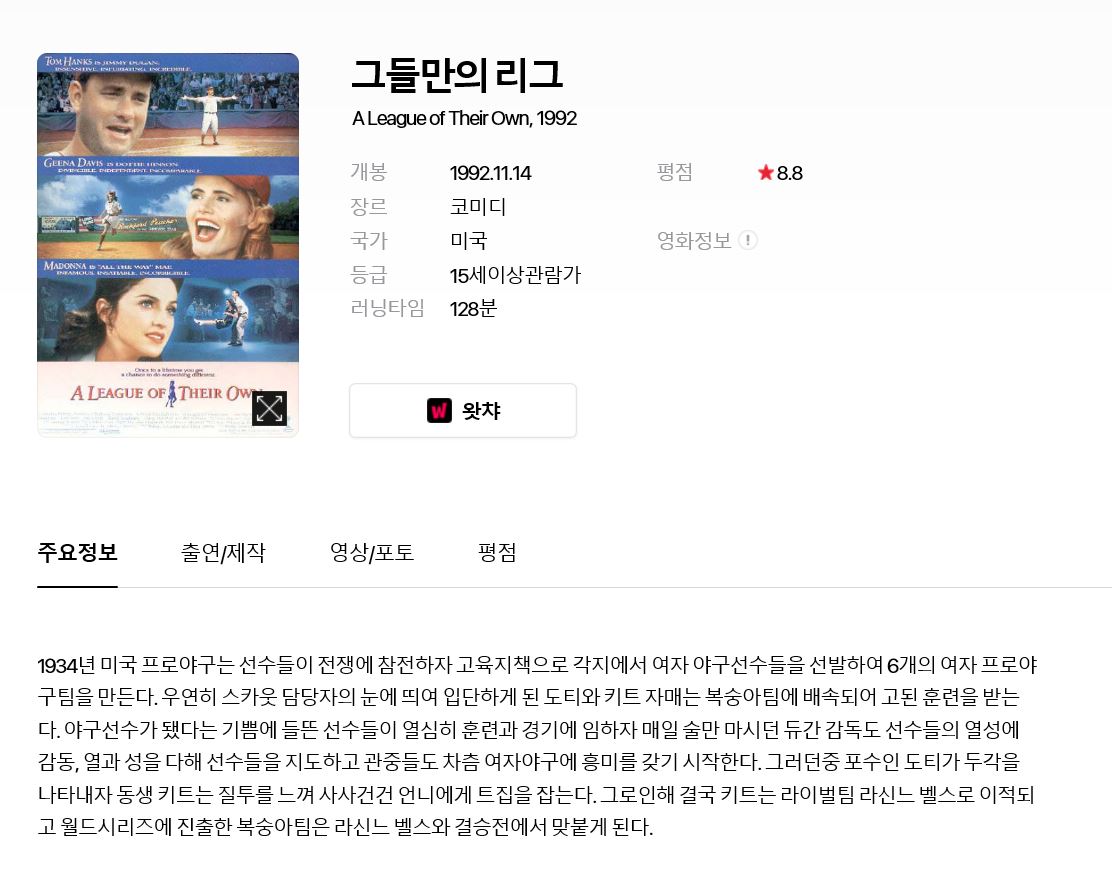Click the 미국 country value
This screenshot has width=1112, height=888.
(469, 240)
